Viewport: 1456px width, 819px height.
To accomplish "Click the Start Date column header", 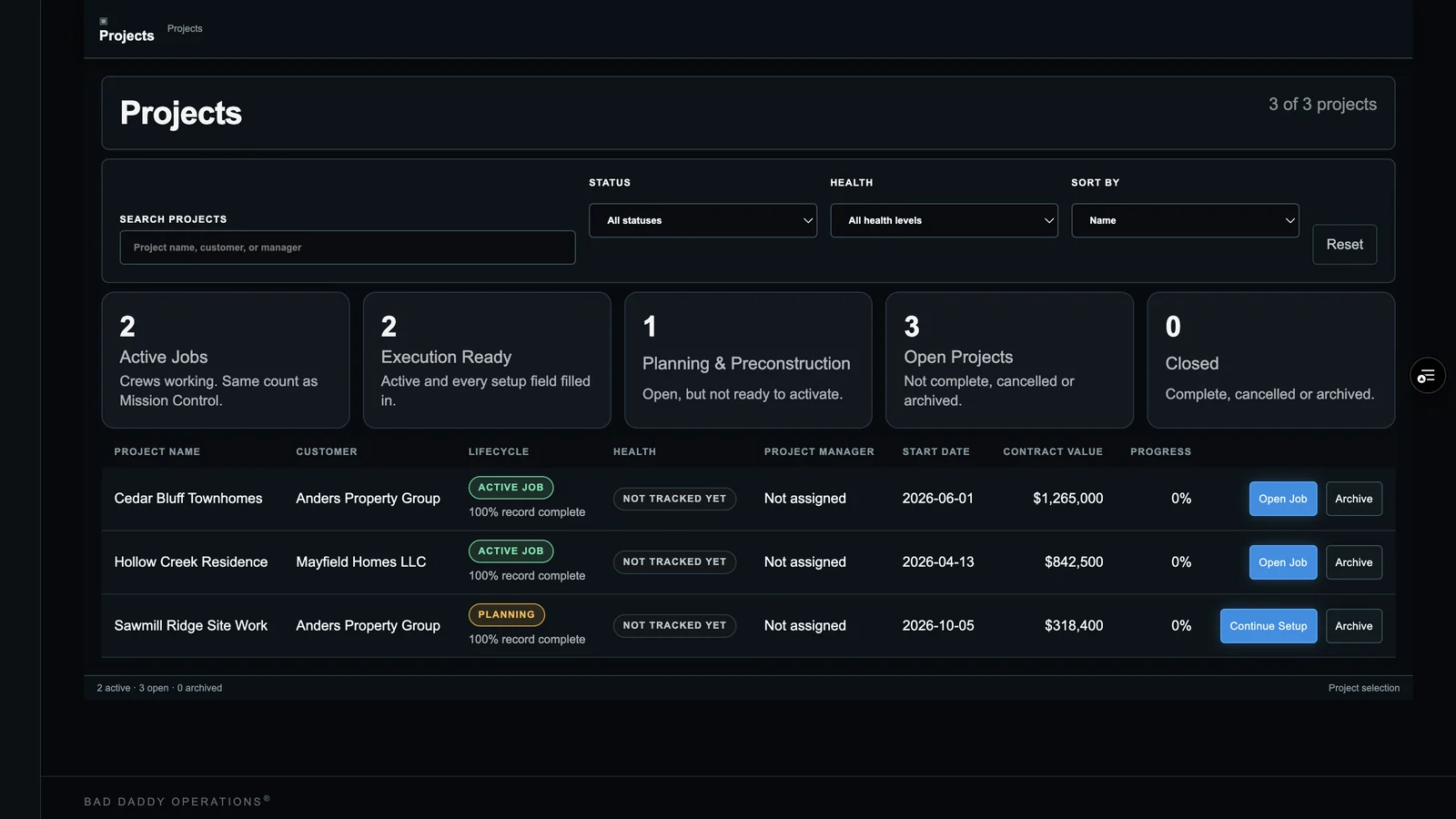I will 935,451.
